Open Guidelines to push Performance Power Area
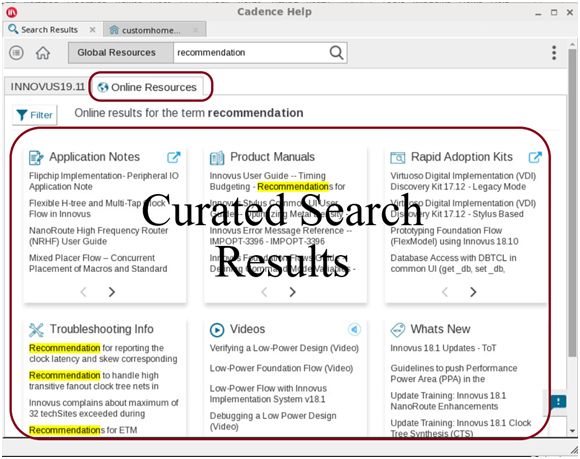This screenshot has width=580, height=459. [x=454, y=374]
